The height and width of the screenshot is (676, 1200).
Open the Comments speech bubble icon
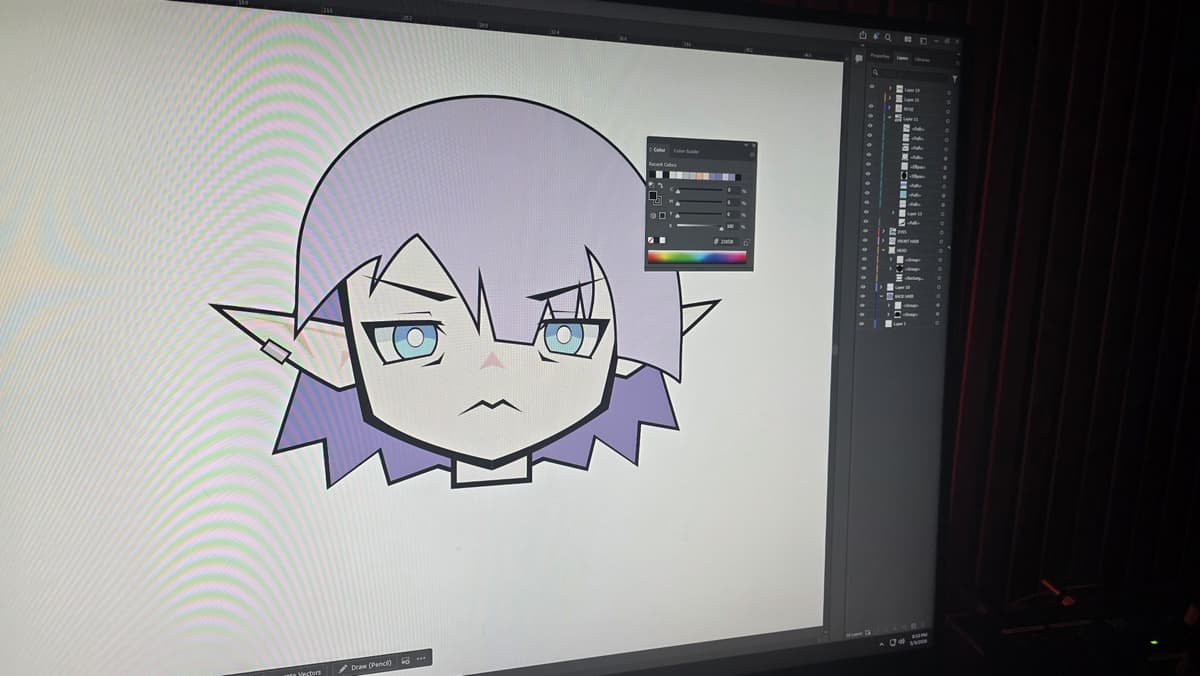click(859, 58)
